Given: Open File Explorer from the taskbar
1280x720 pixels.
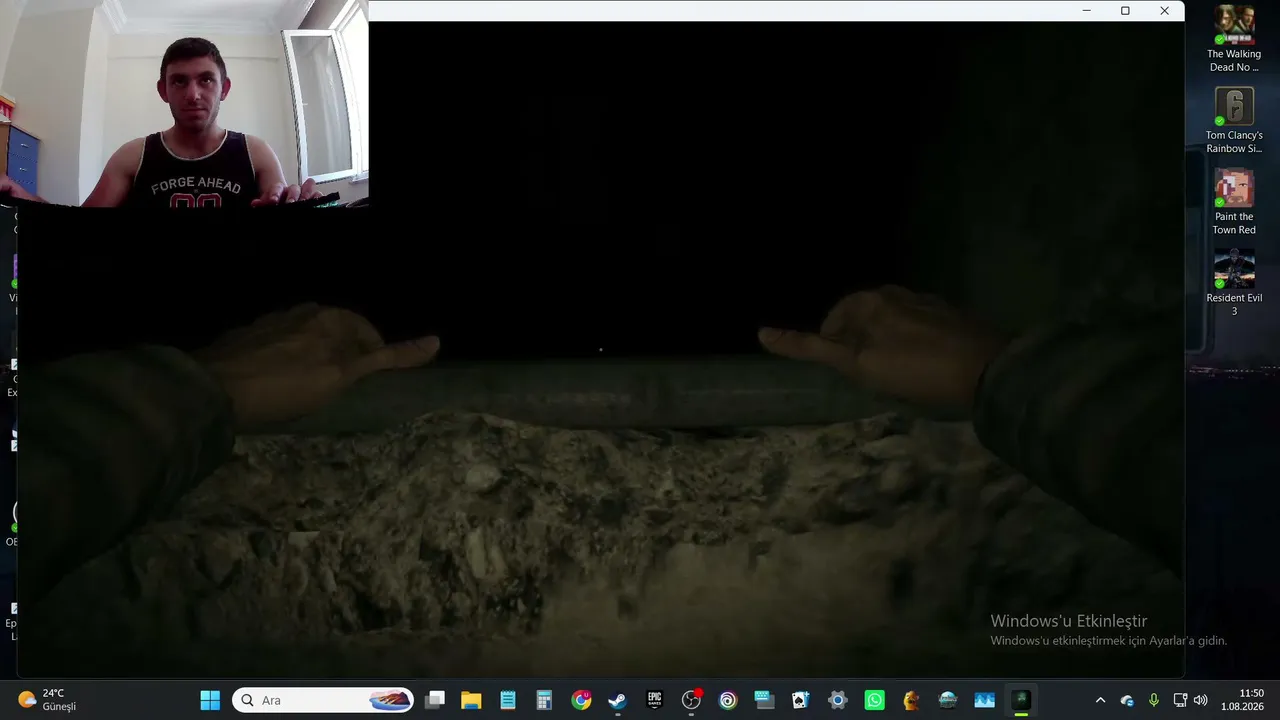Looking at the screenshot, I should click(471, 700).
